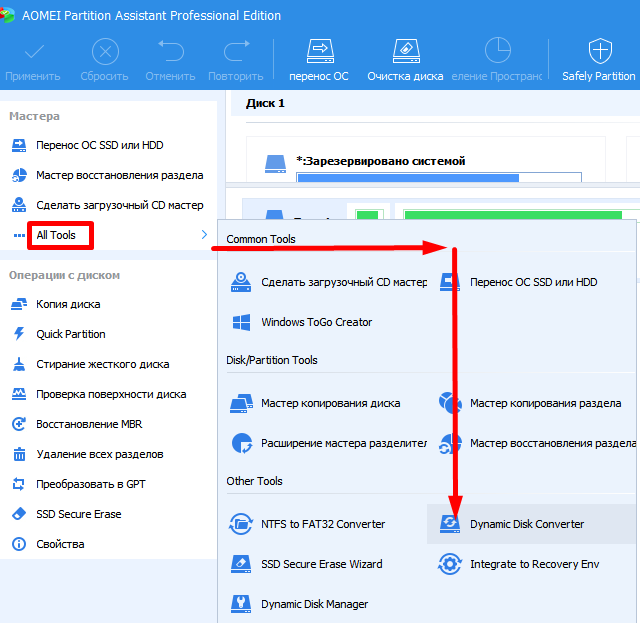Select Dynamic Disk Converter menu entry
The image size is (640, 623).
pyautogui.click(x=531, y=524)
